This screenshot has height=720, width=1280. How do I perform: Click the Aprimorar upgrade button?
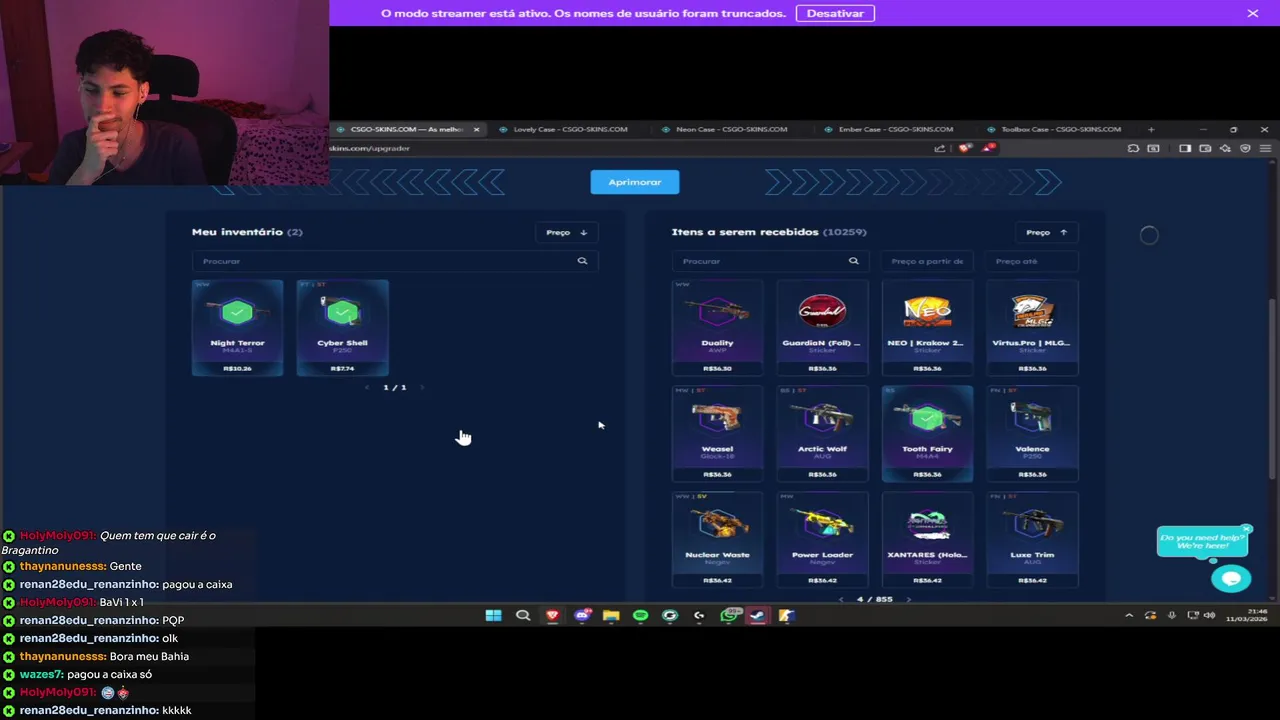coord(634,182)
